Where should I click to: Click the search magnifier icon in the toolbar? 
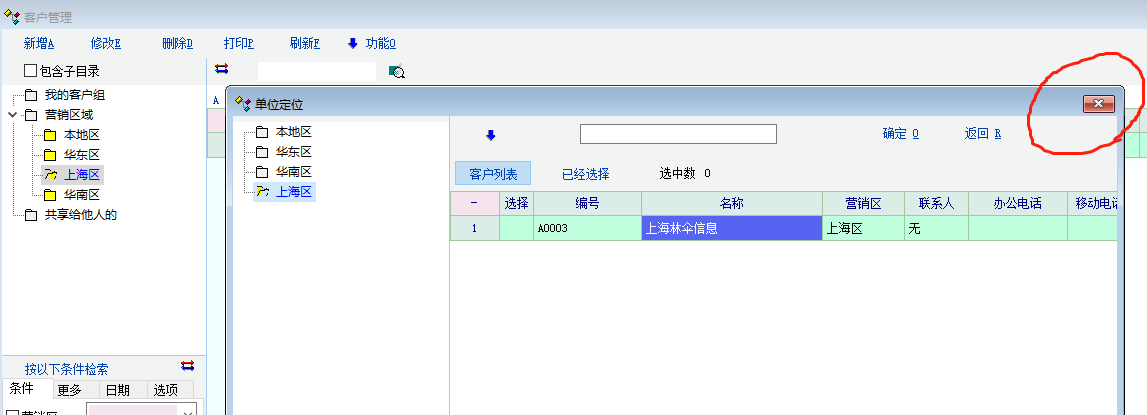(396, 72)
